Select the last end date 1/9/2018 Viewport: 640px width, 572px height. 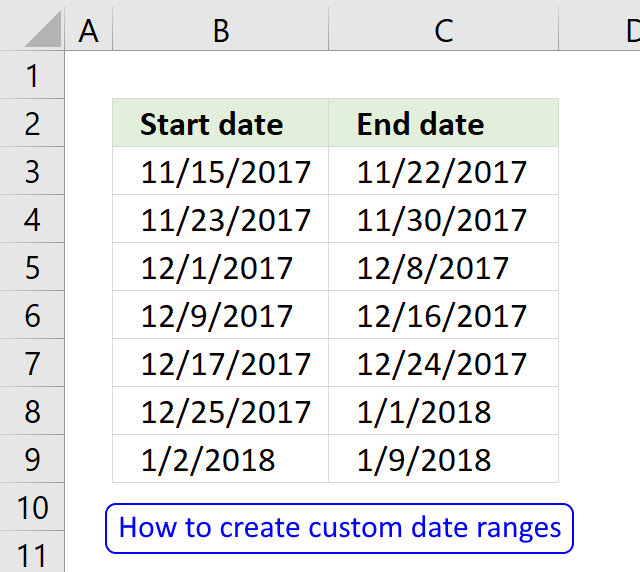tap(443, 460)
